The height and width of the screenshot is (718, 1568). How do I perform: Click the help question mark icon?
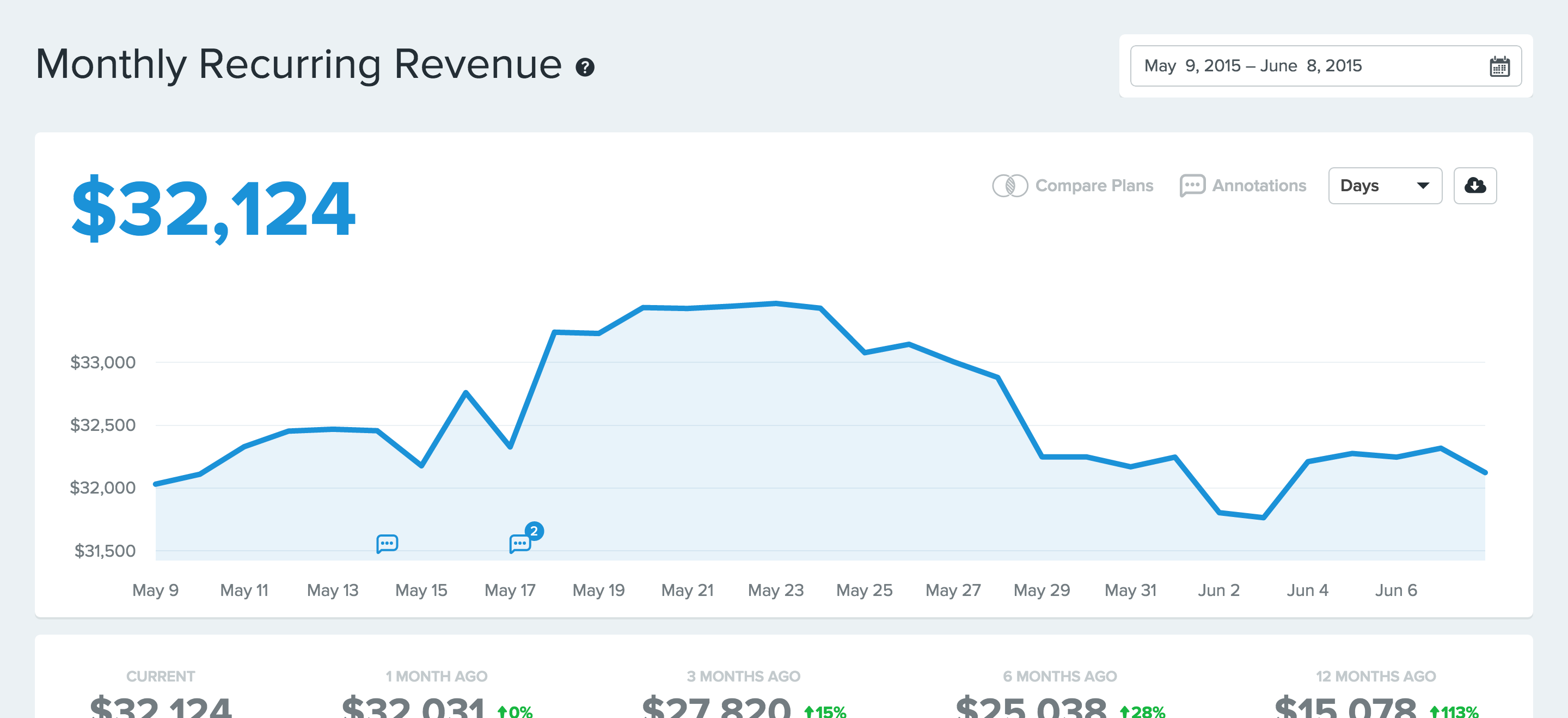point(584,67)
